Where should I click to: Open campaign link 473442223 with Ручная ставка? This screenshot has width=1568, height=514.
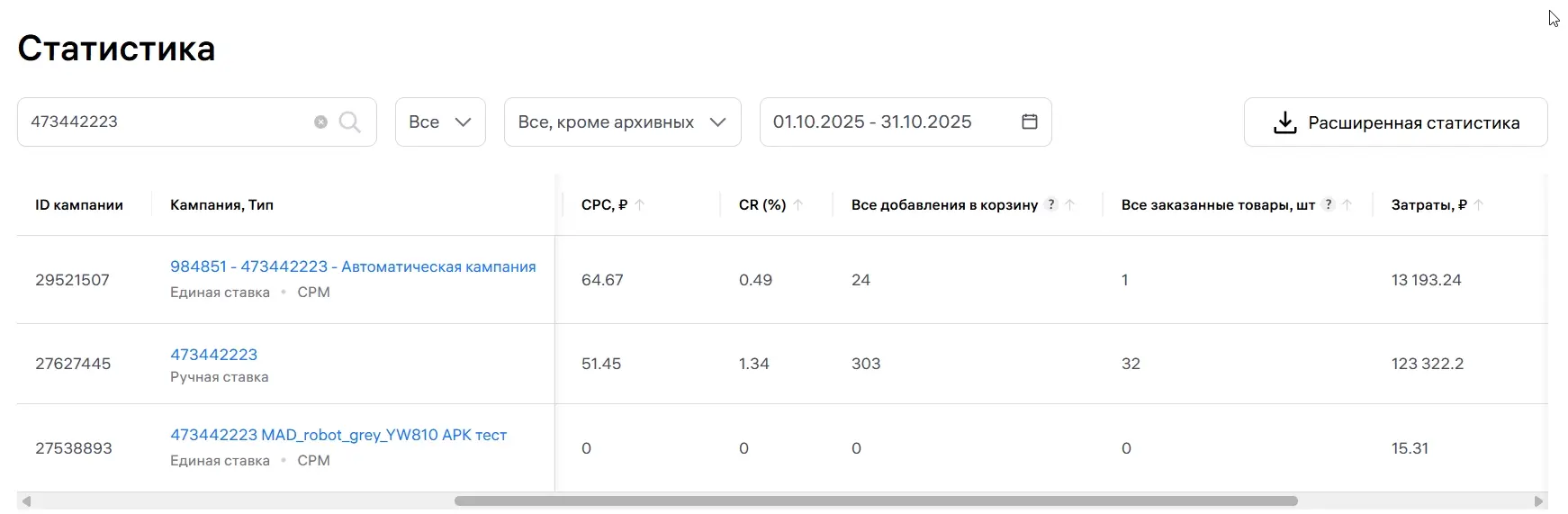(213, 355)
